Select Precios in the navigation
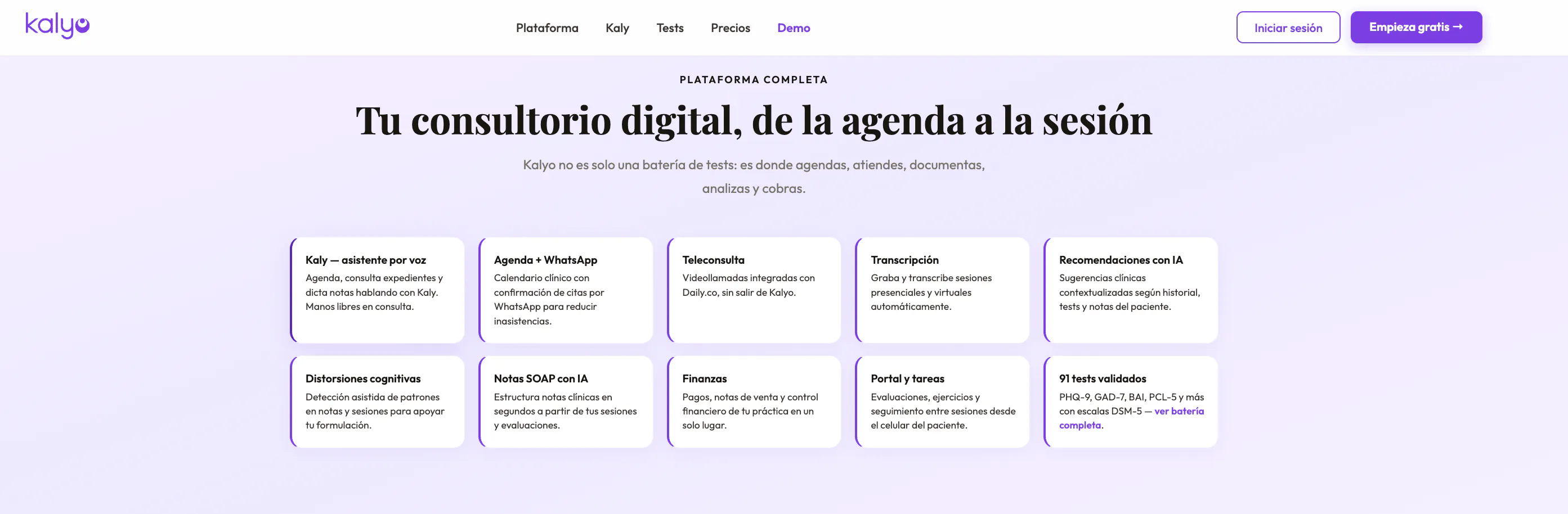The width and height of the screenshot is (1568, 514). 730,28
